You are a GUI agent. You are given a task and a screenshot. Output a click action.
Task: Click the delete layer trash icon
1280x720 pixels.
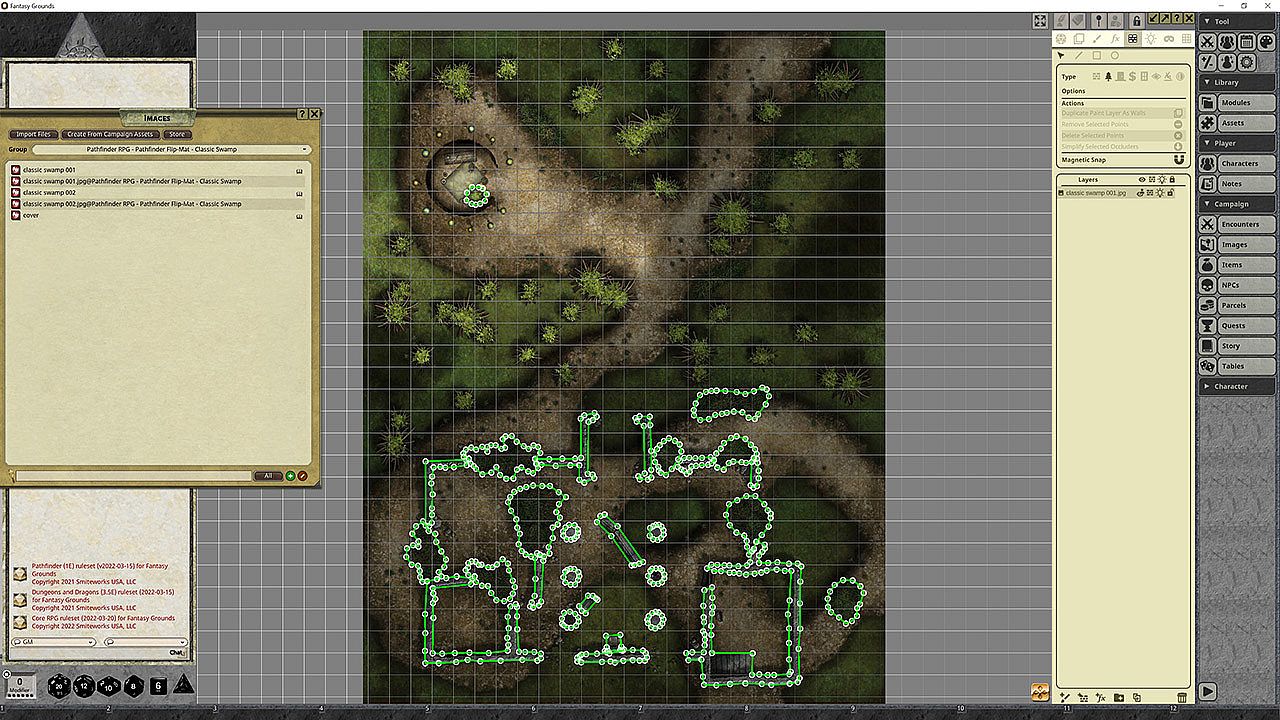1183,697
